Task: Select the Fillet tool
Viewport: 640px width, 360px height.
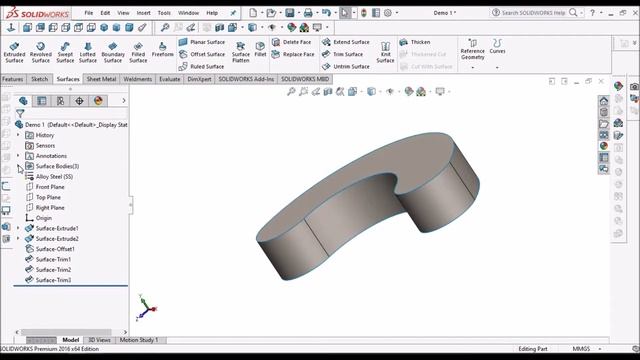Action: pos(260,49)
